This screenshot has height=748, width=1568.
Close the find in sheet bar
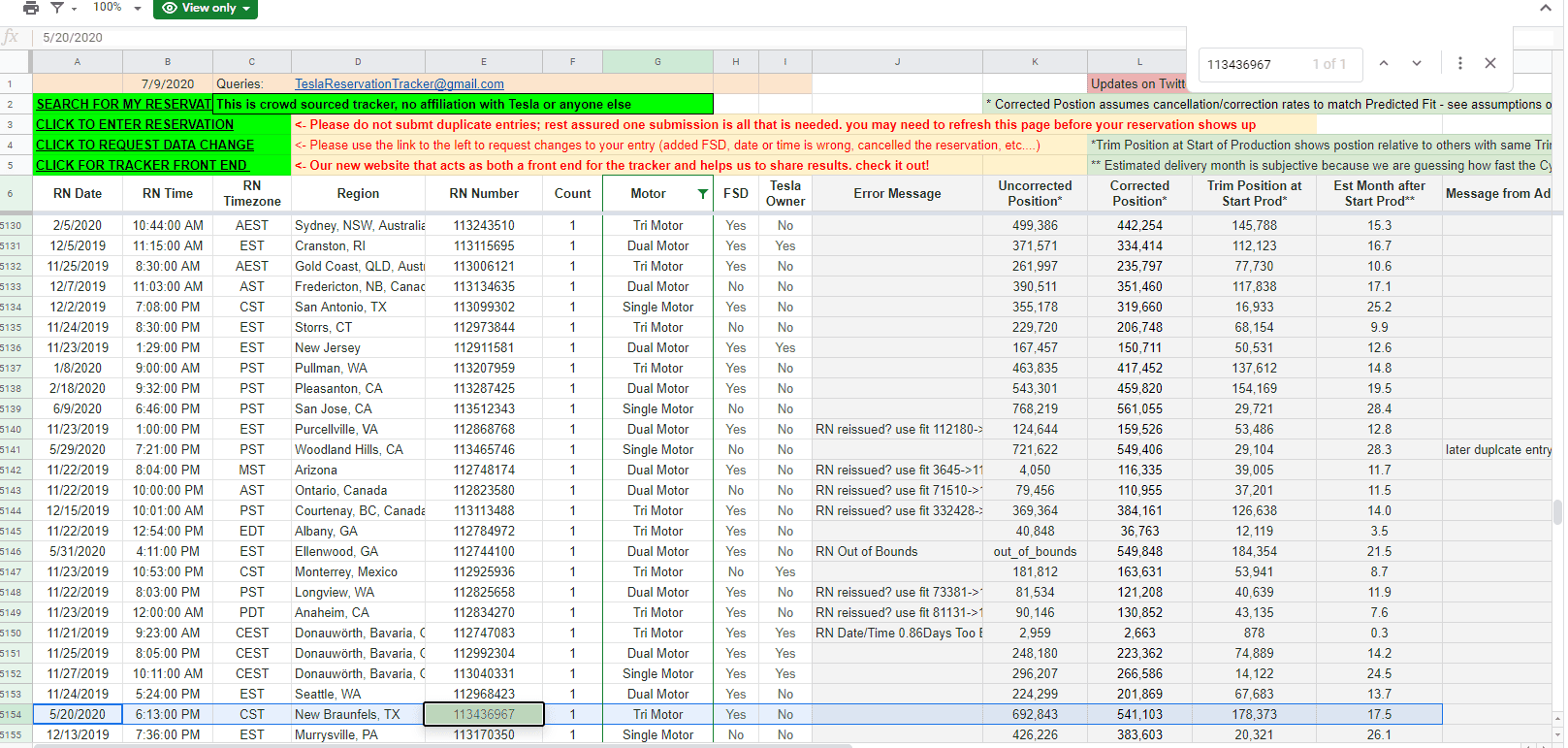click(x=1490, y=64)
